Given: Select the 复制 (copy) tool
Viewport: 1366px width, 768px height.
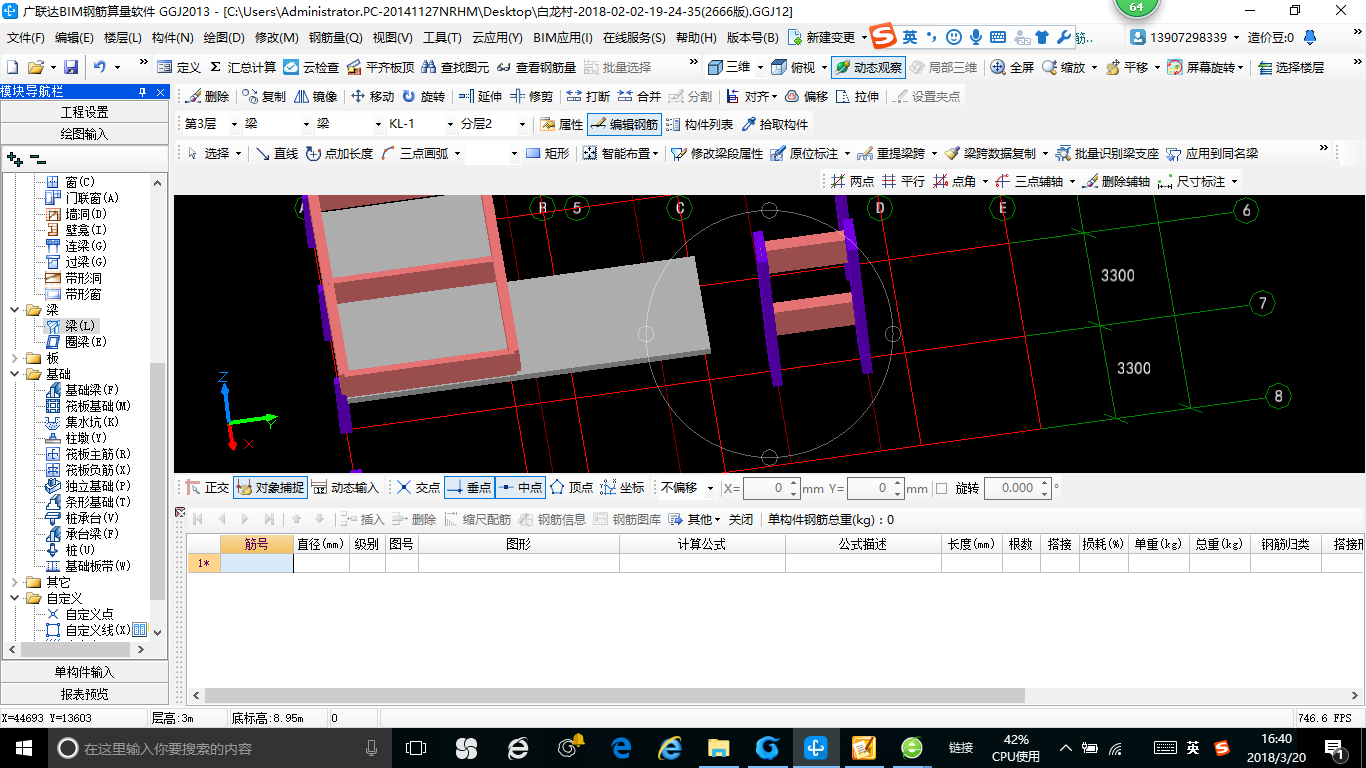Looking at the screenshot, I should coord(264,97).
